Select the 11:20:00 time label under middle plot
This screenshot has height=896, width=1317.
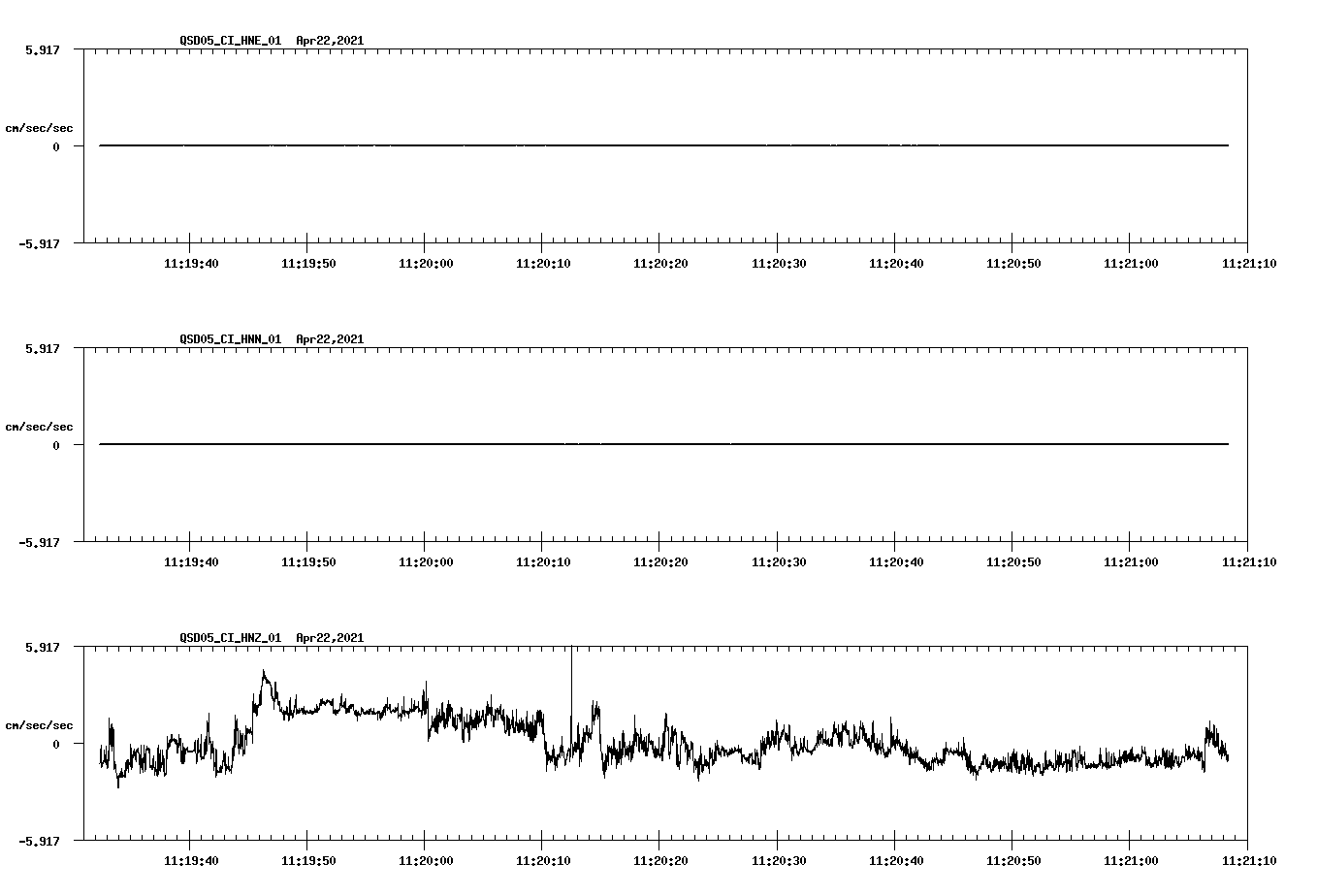pyautogui.click(x=427, y=560)
